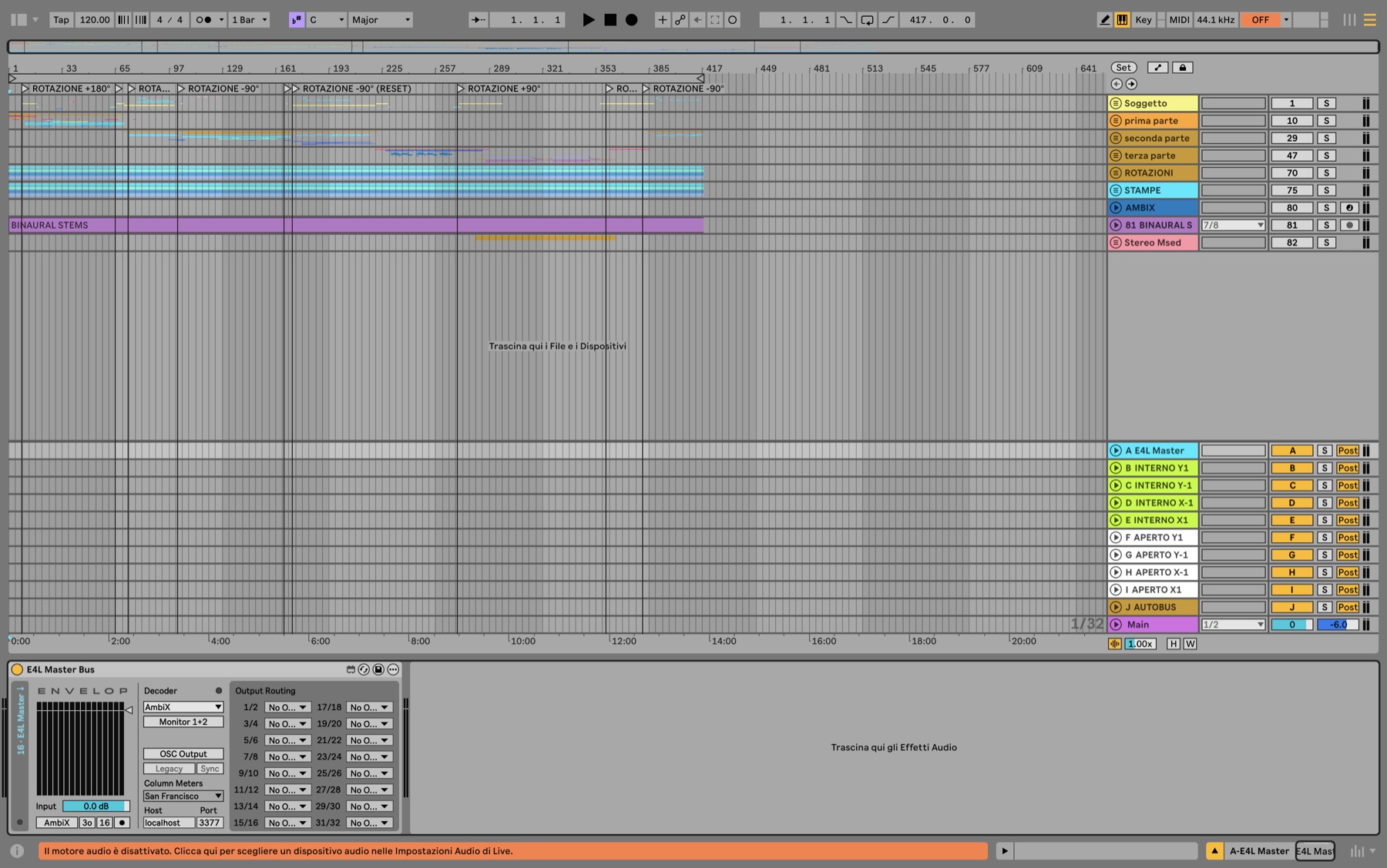Click the Set locator button
Viewport: 1387px width, 868px height.
tap(1124, 68)
